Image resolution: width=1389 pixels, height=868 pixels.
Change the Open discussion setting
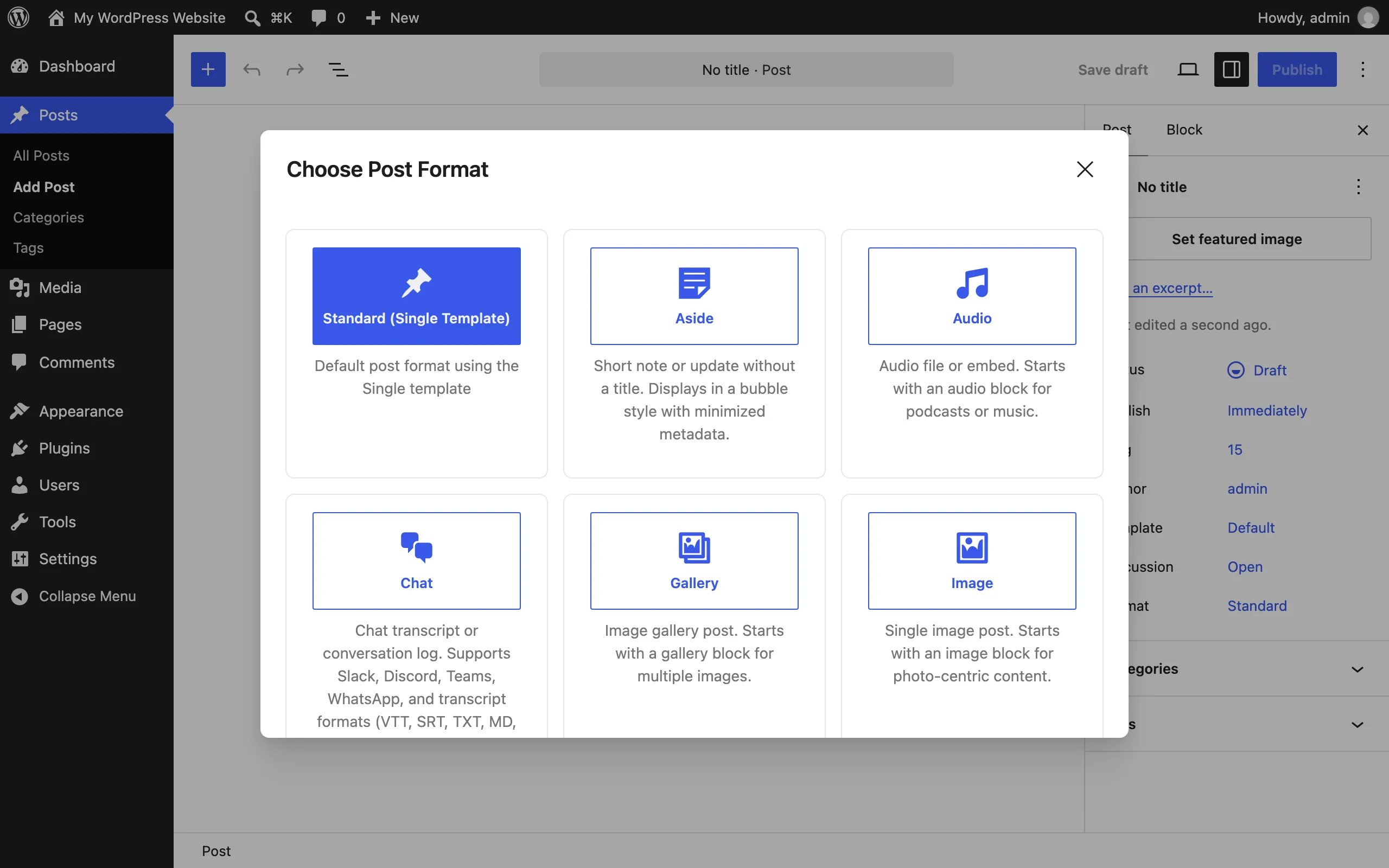[x=1245, y=566]
